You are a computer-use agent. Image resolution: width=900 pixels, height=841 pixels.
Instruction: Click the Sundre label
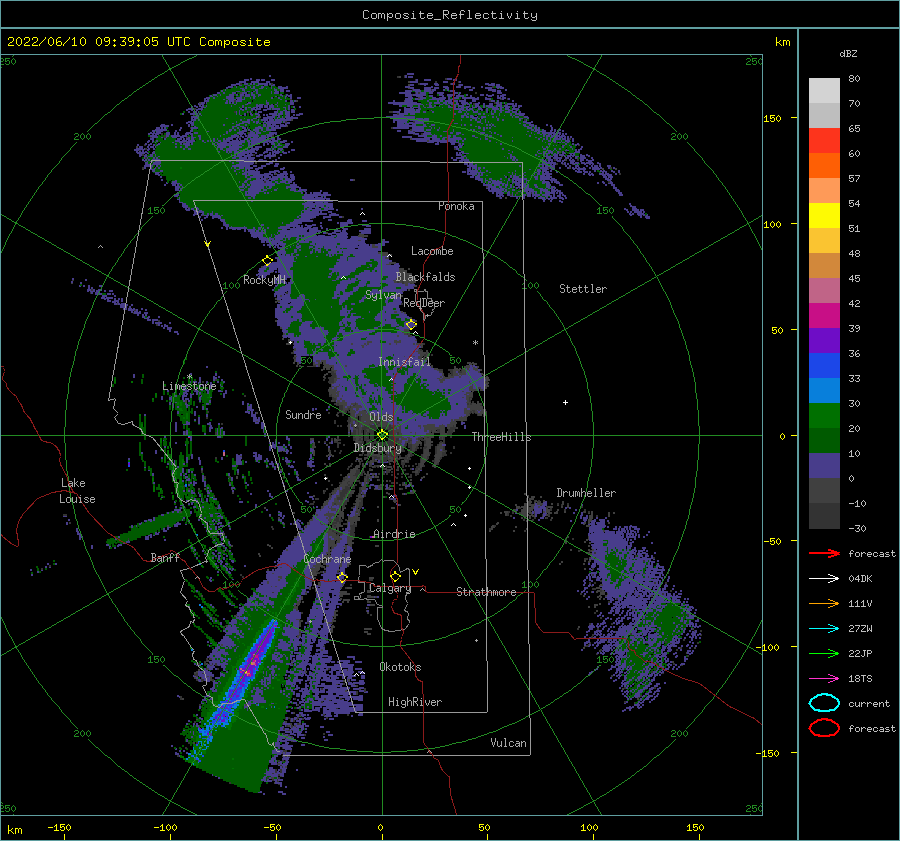click(303, 414)
